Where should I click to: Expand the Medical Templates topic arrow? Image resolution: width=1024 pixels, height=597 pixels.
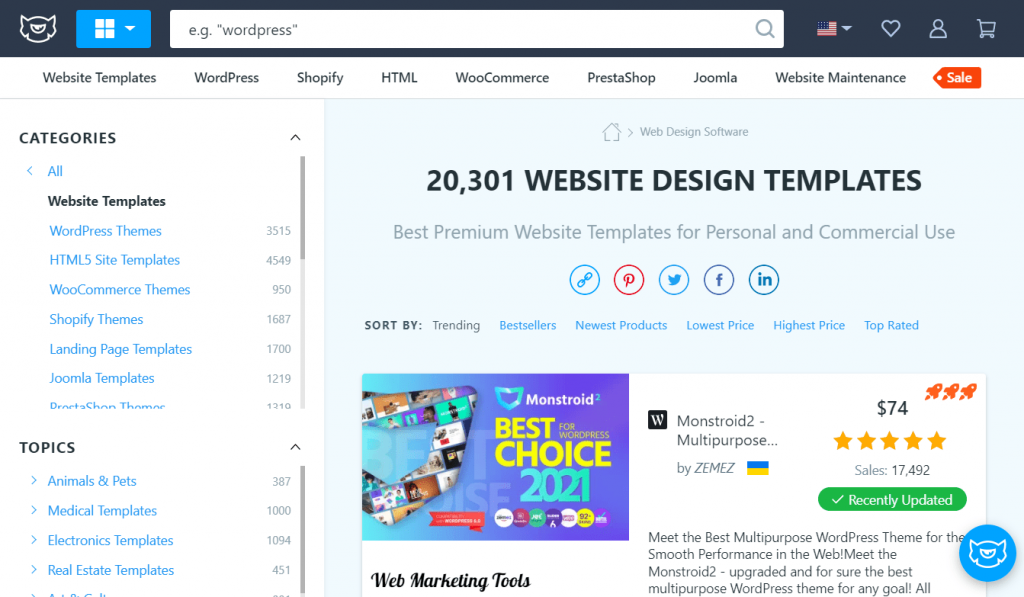(34, 510)
